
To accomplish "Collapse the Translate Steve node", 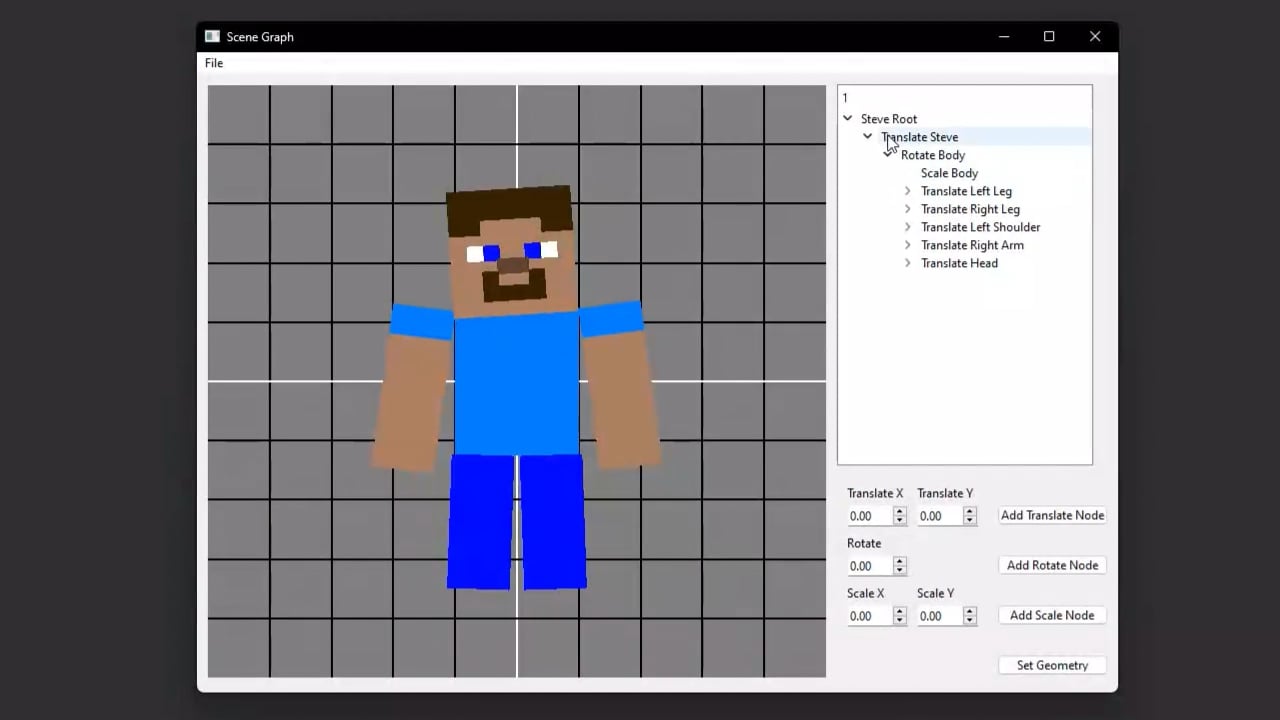I will (868, 137).
